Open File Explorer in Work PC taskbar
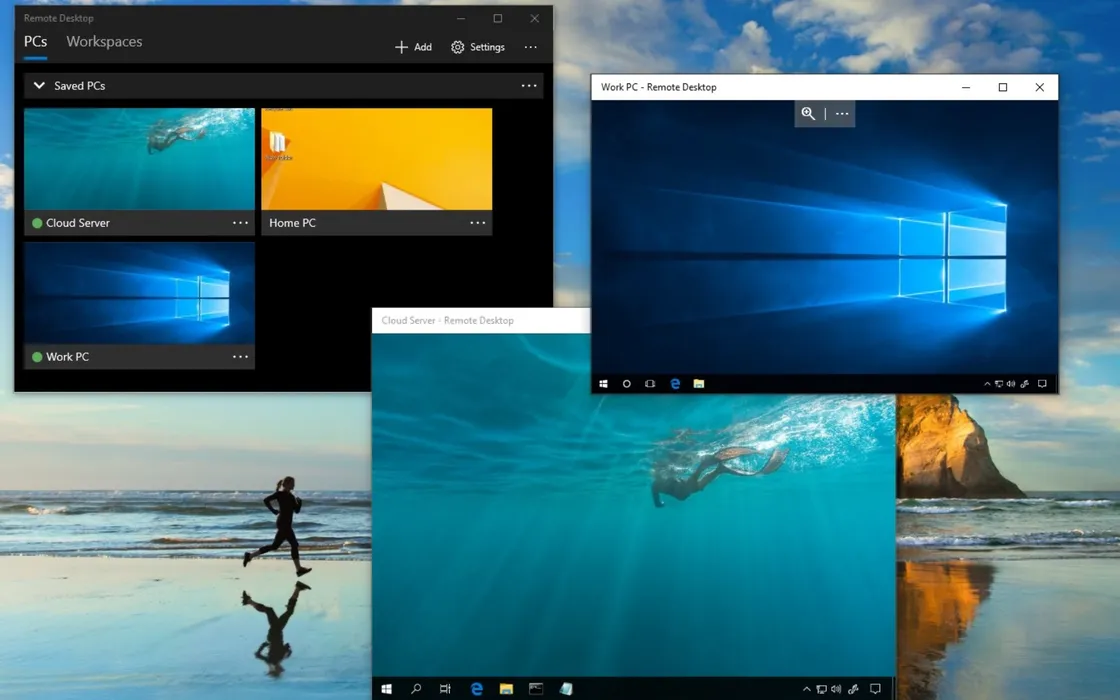The image size is (1120, 700). (x=699, y=384)
